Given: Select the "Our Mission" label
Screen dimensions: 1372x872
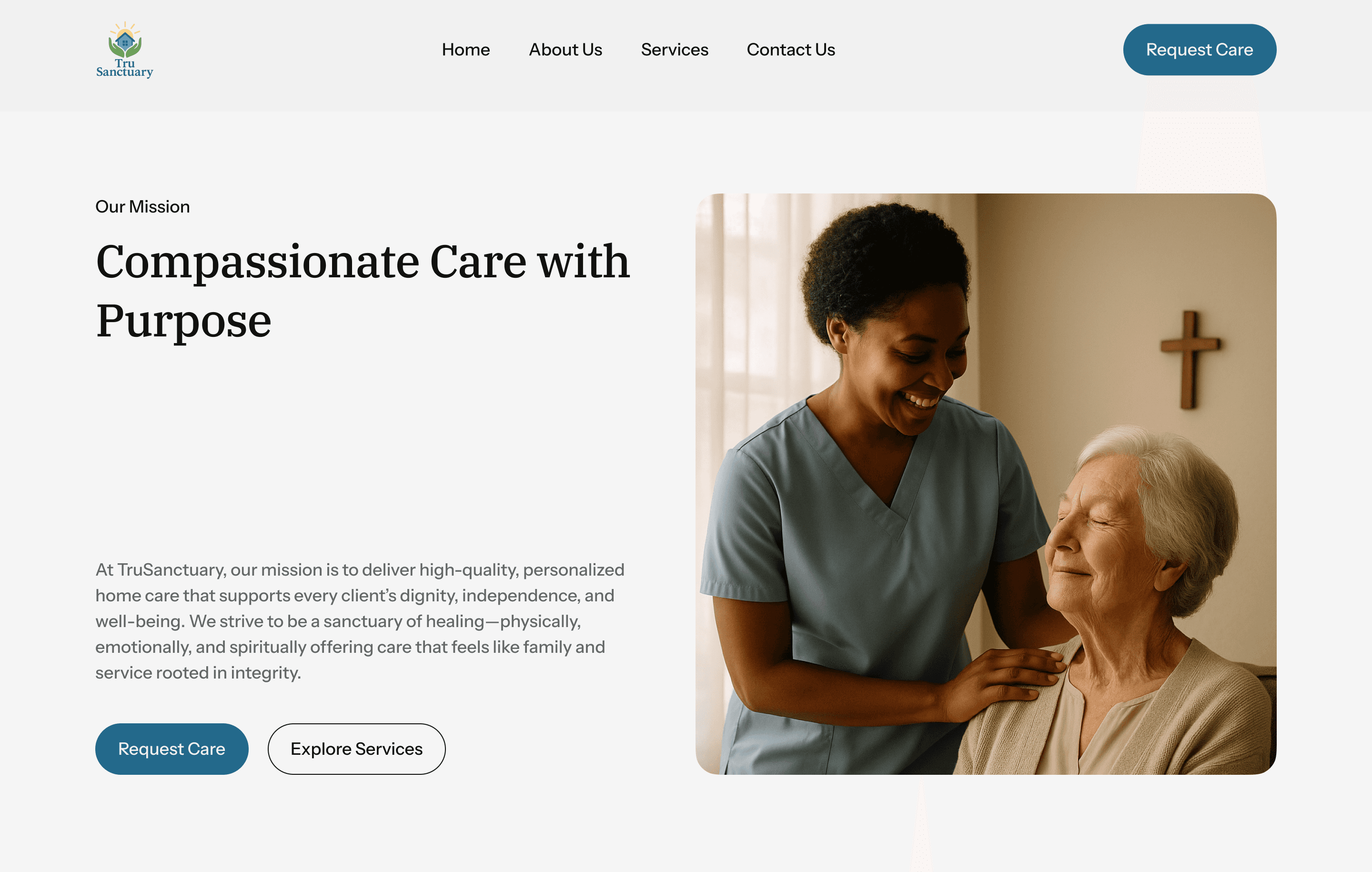Looking at the screenshot, I should coord(142,206).
